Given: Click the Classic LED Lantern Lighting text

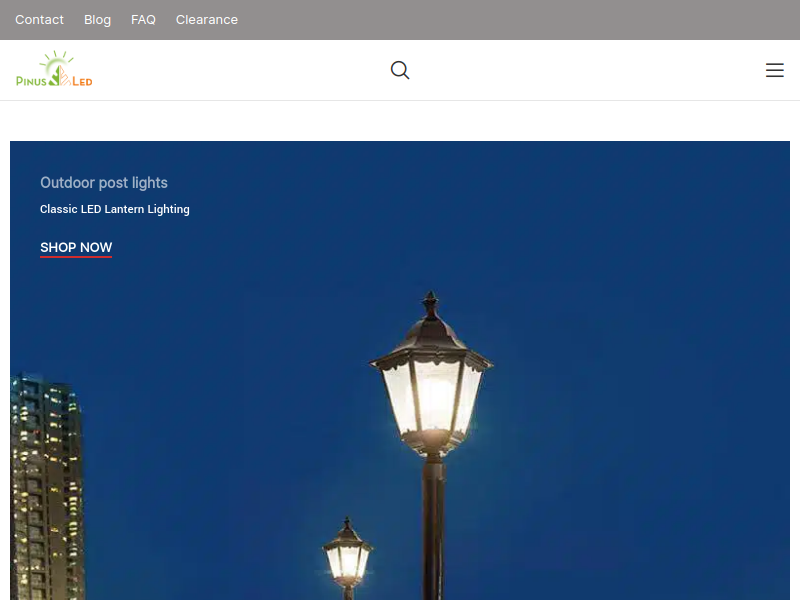Looking at the screenshot, I should (x=115, y=209).
